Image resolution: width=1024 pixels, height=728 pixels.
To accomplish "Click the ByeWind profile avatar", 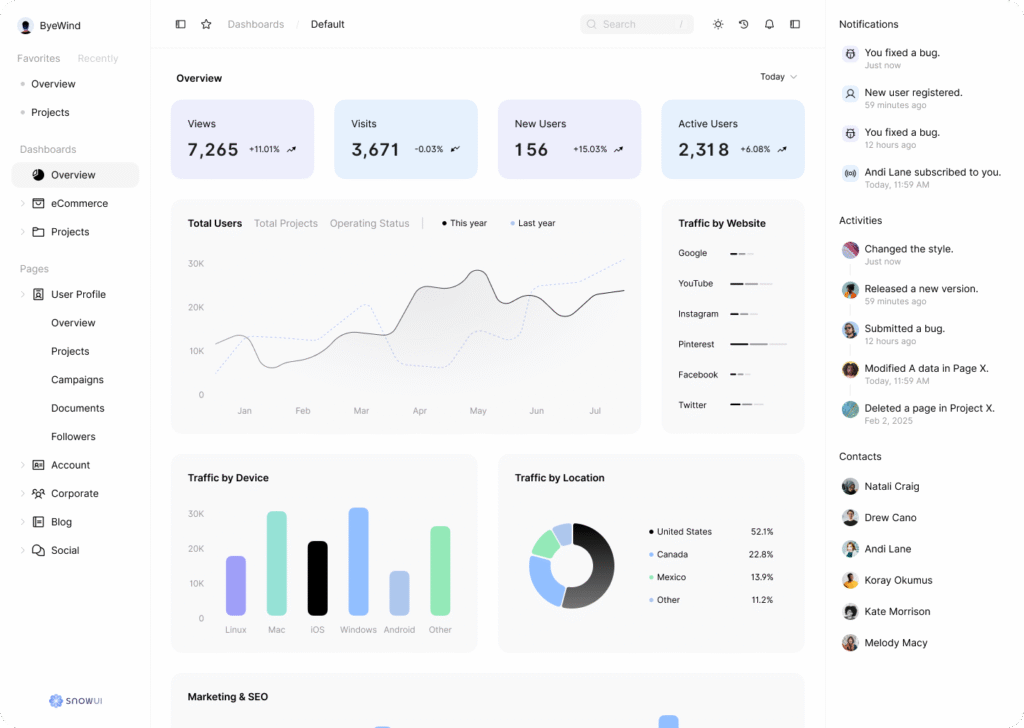I will tap(26, 26).
